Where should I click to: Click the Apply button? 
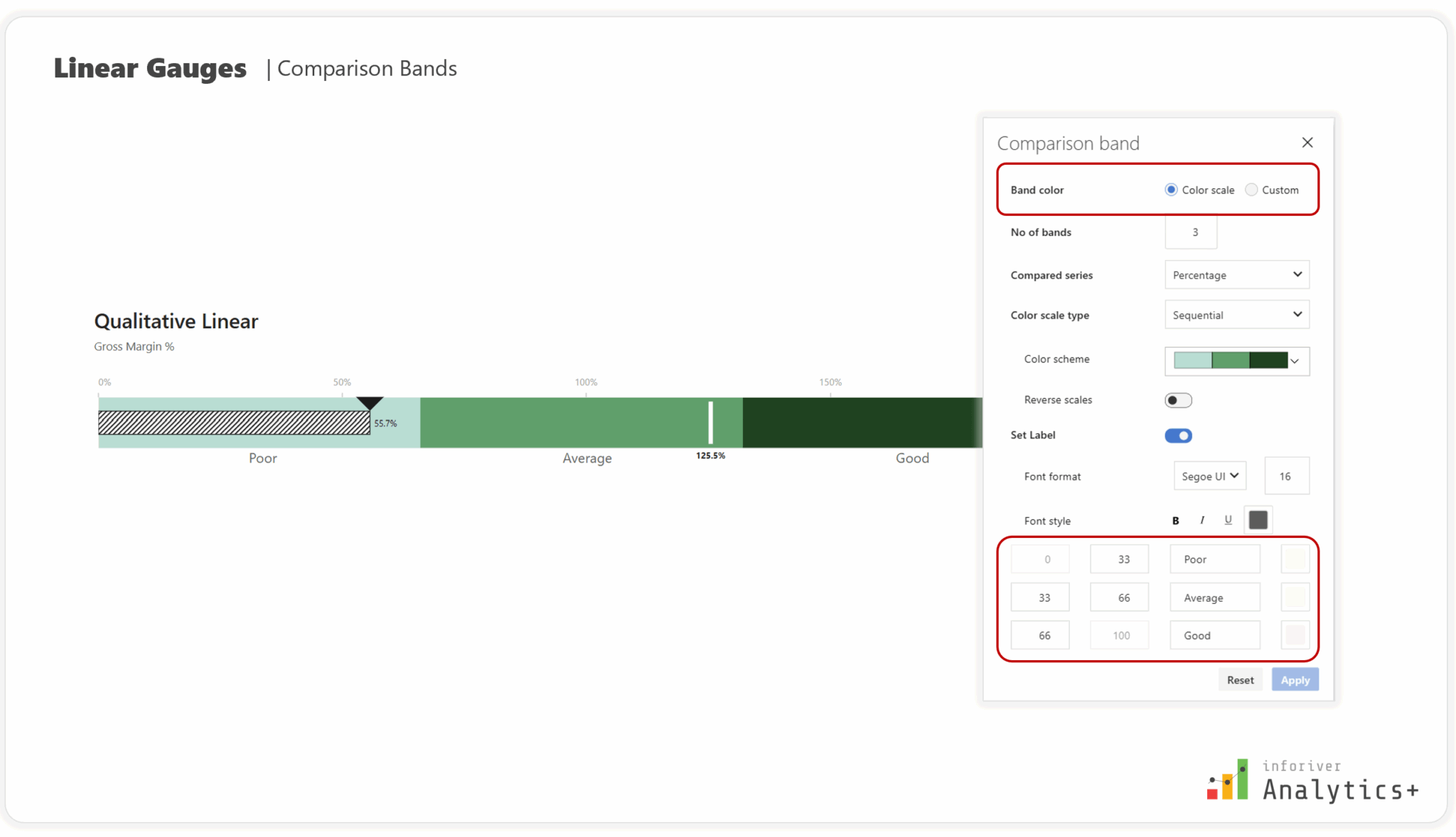(x=1295, y=679)
